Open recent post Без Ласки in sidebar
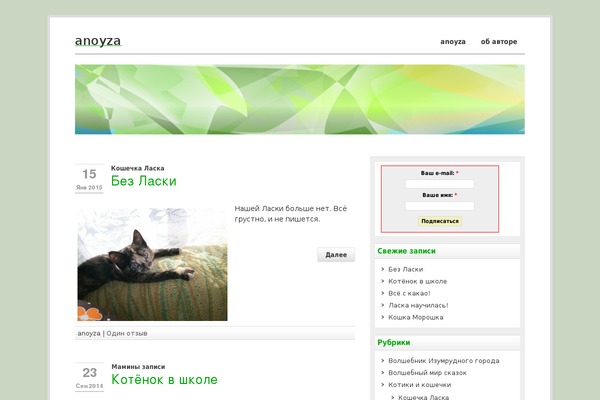The width and height of the screenshot is (600, 400). pyautogui.click(x=406, y=269)
